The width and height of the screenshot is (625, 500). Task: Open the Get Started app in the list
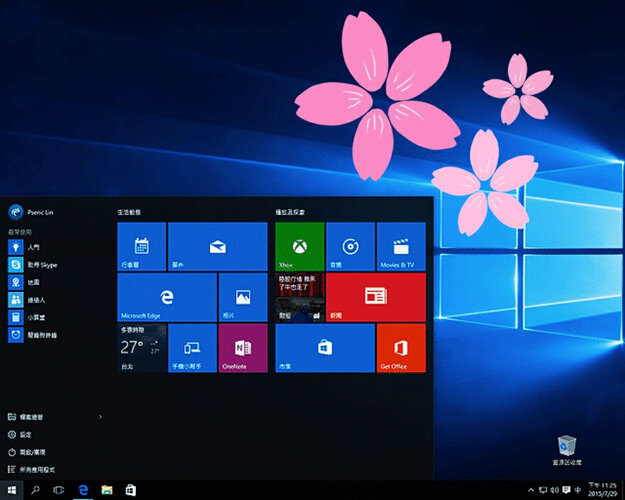click(x=55, y=247)
